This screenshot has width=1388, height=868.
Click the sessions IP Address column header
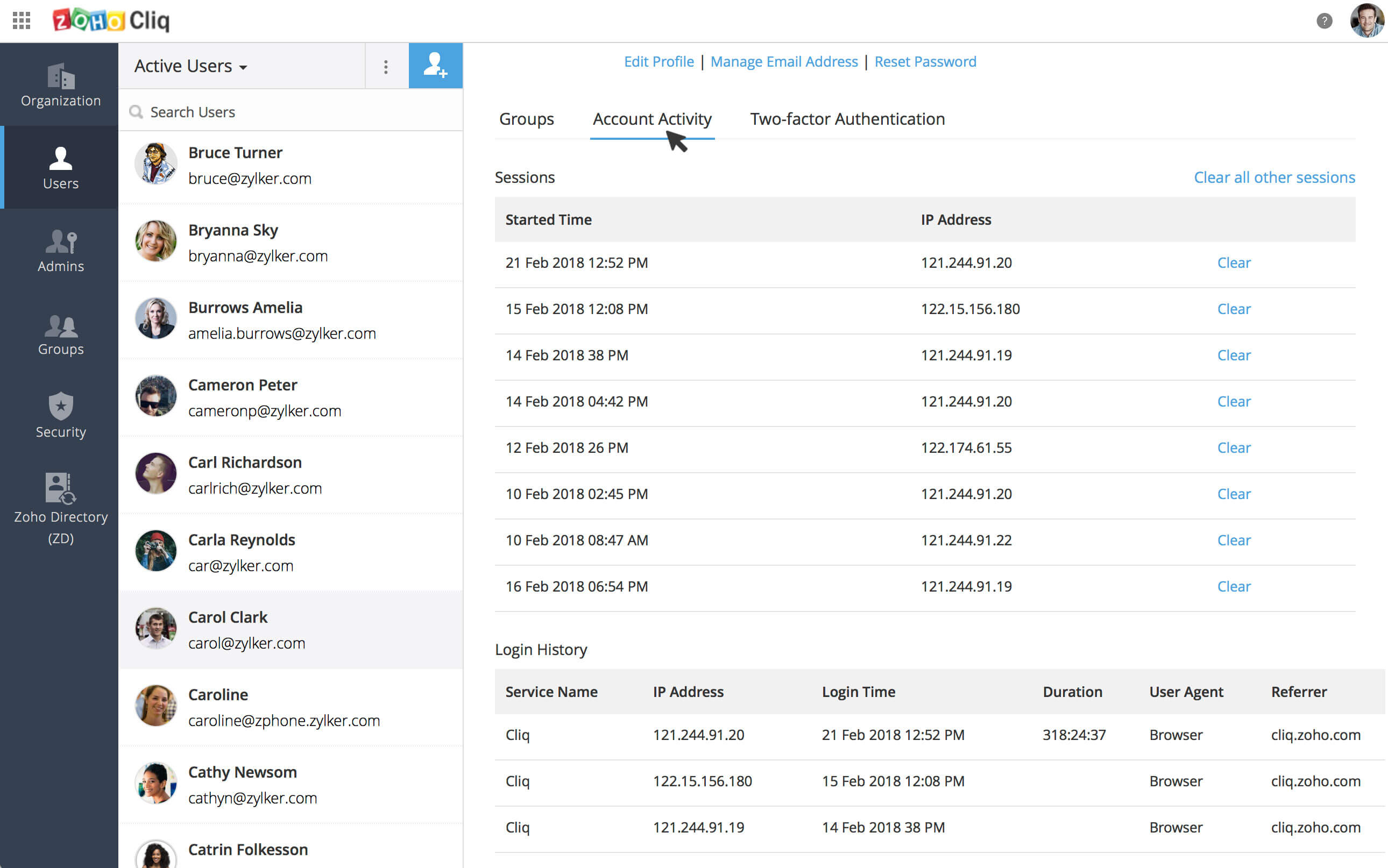(x=955, y=219)
